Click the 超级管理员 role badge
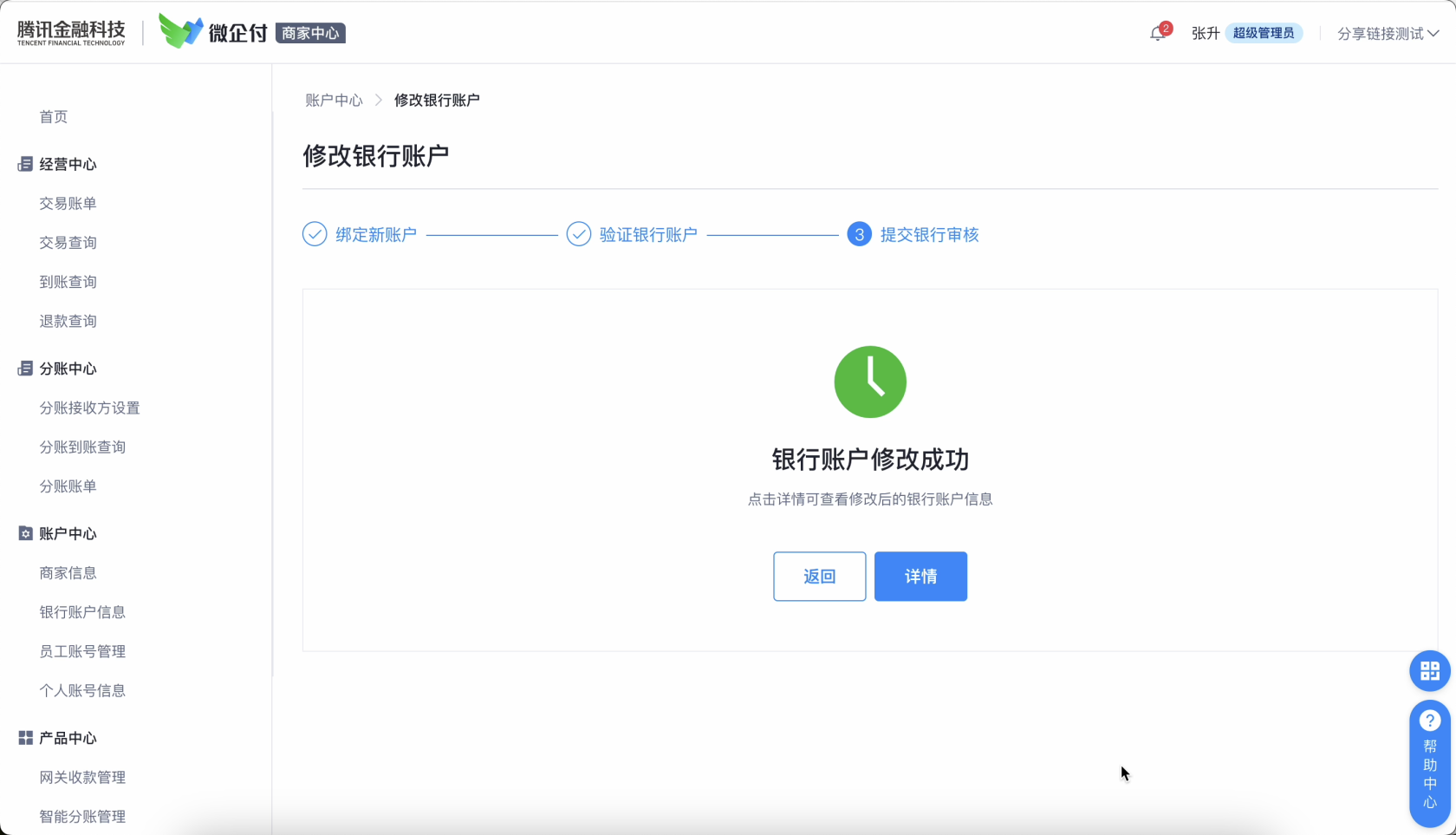This screenshot has width=1456, height=835. tap(1264, 33)
